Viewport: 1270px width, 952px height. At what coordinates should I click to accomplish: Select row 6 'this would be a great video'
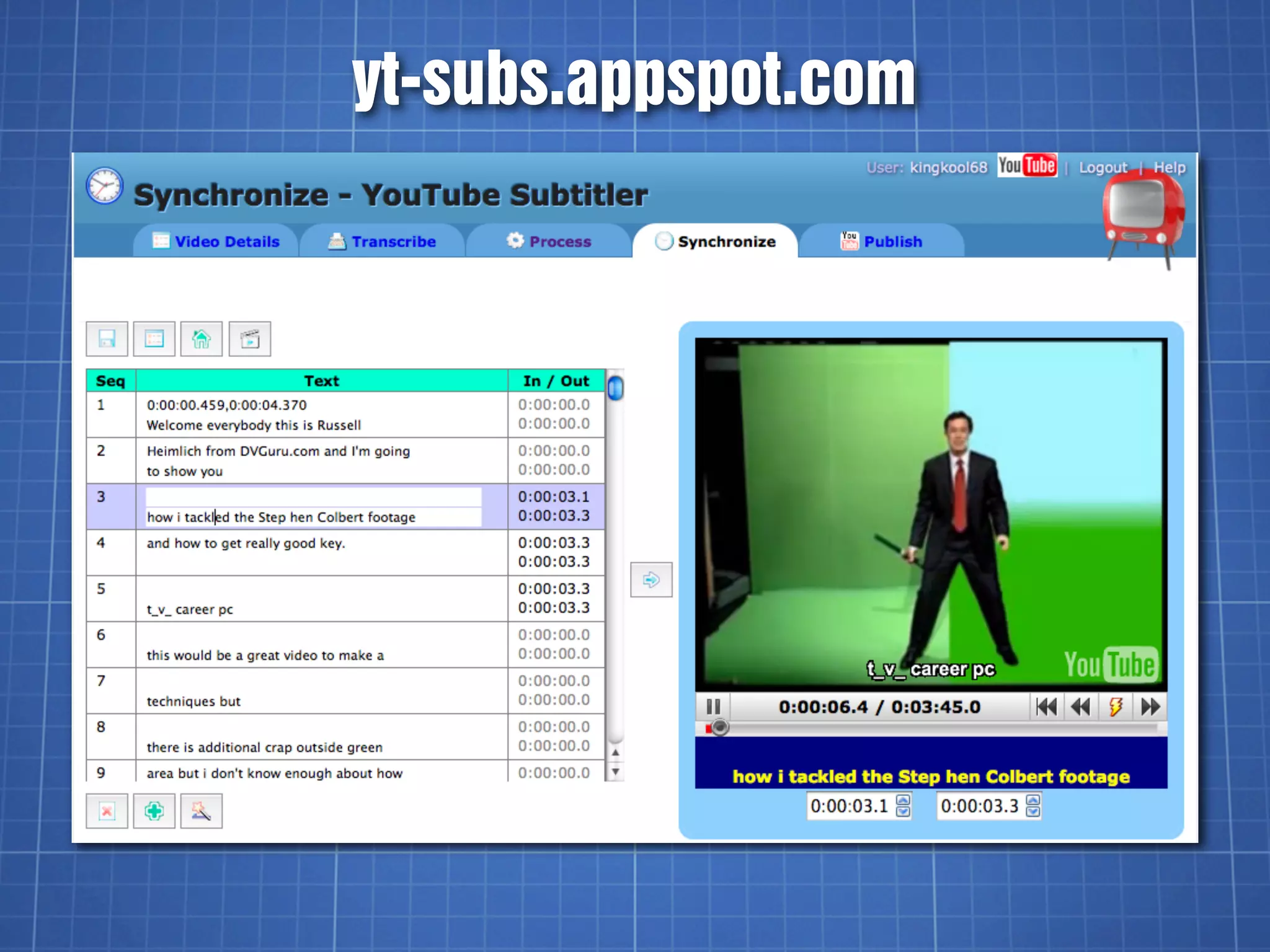tap(265, 656)
